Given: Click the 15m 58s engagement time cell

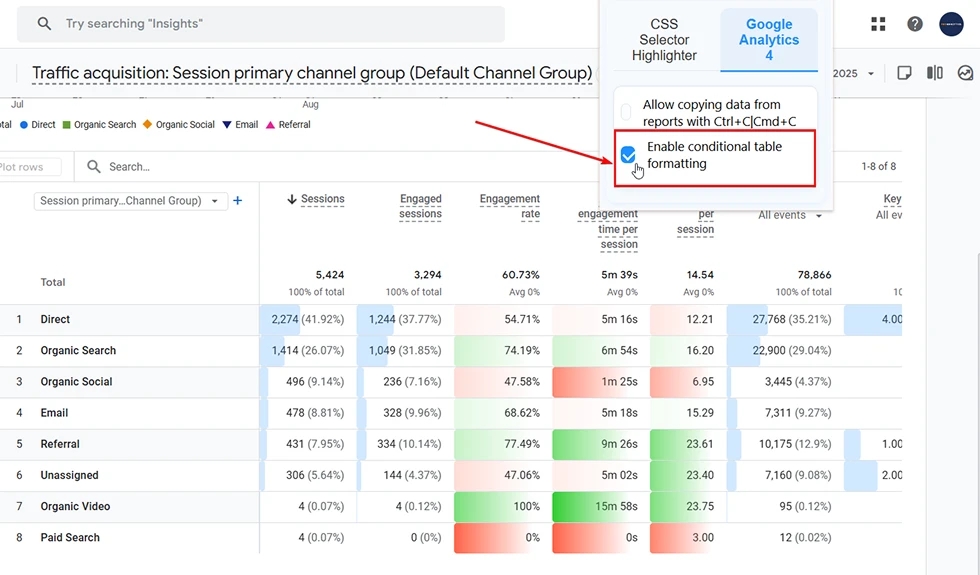Looking at the screenshot, I should point(601,507).
